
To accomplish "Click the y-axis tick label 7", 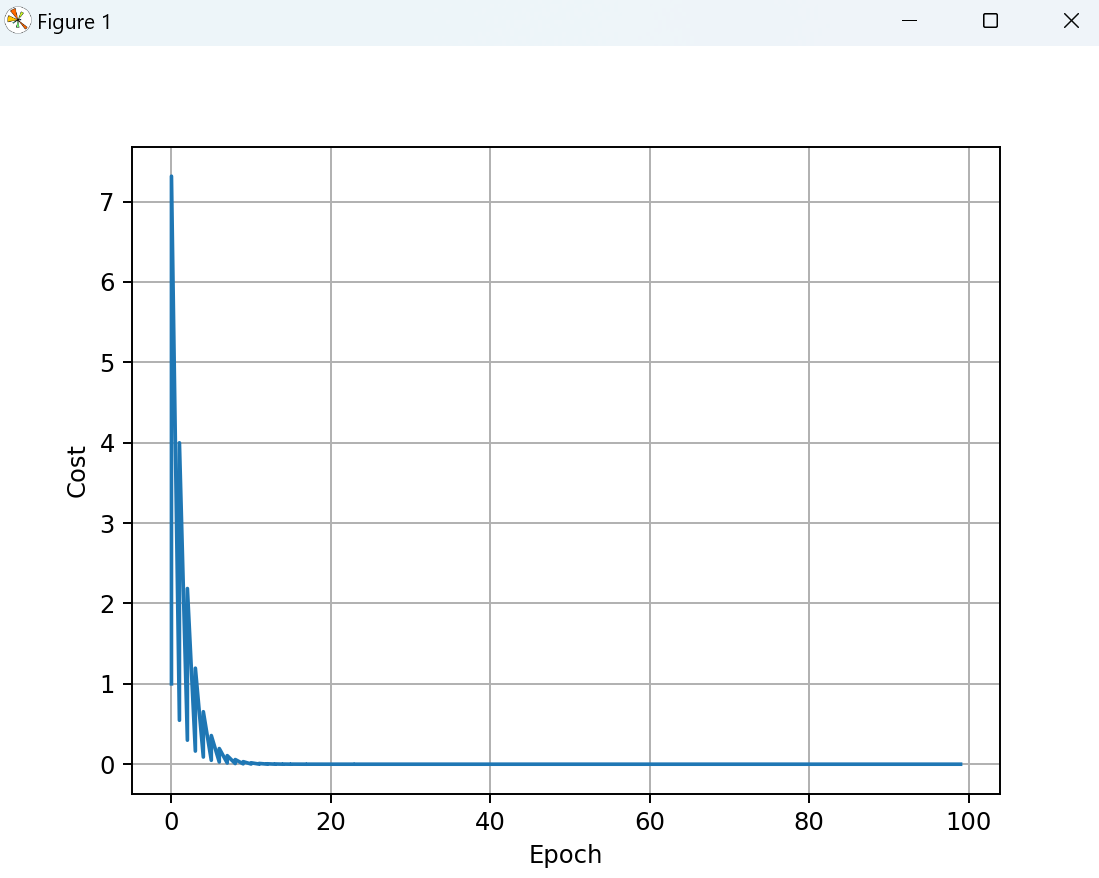I will [107, 203].
